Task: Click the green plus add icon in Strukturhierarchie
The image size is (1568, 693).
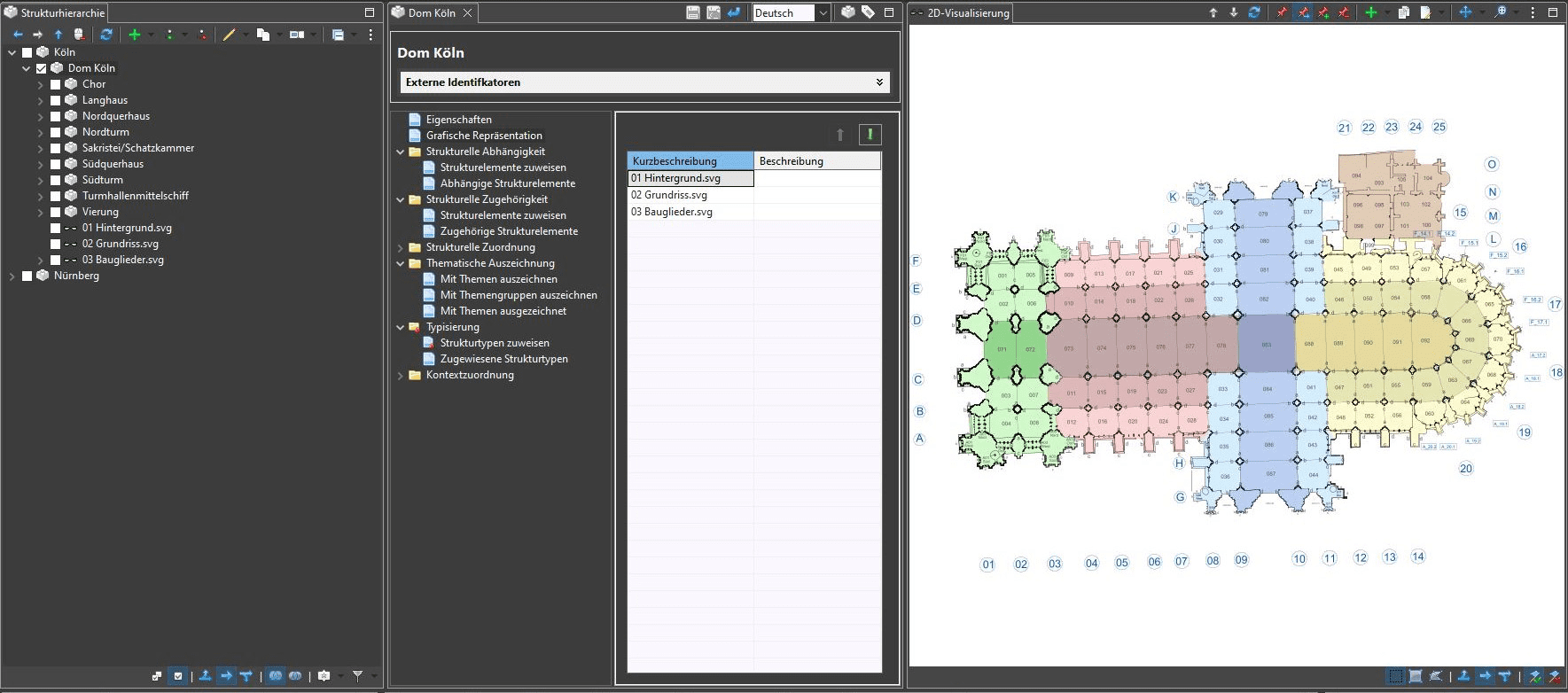Action: pos(135,35)
